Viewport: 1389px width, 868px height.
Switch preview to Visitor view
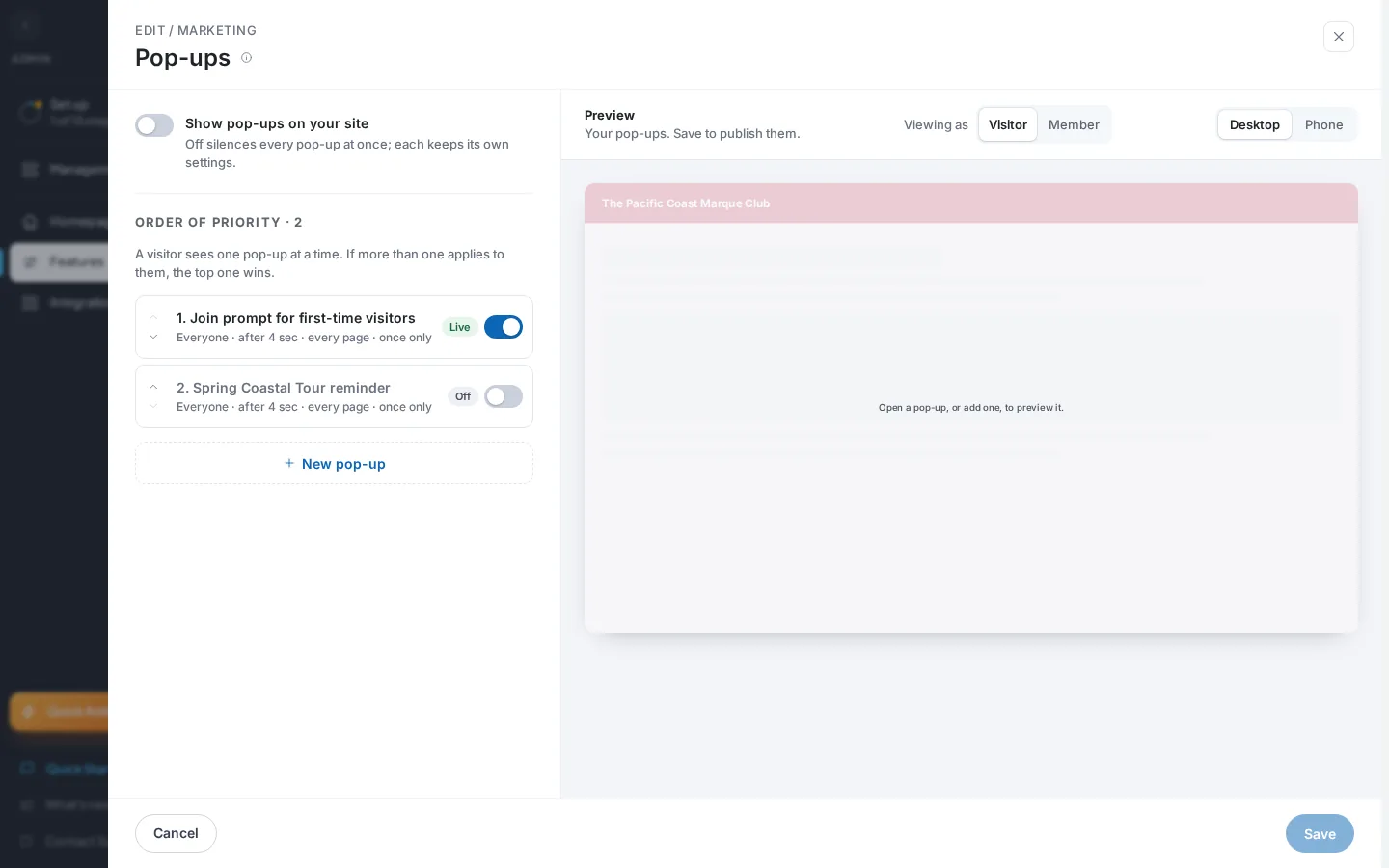click(1008, 124)
